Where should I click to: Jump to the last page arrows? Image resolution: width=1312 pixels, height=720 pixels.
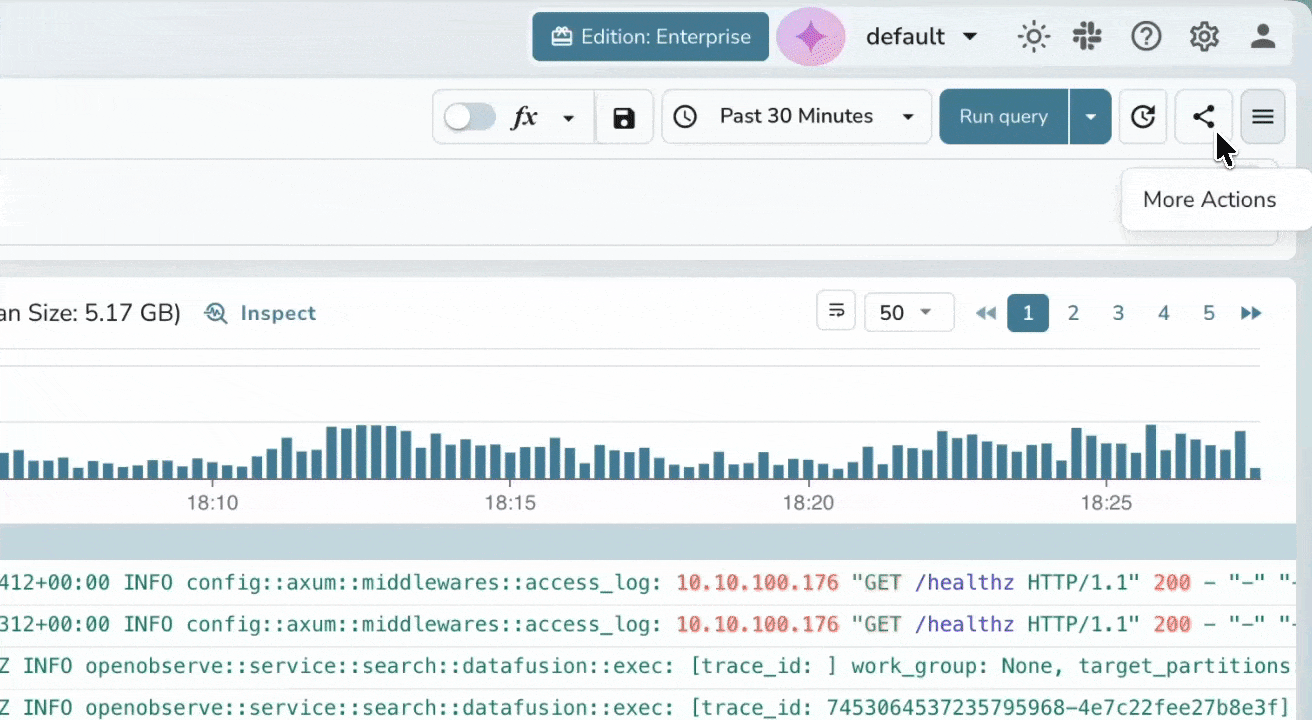click(x=1251, y=313)
